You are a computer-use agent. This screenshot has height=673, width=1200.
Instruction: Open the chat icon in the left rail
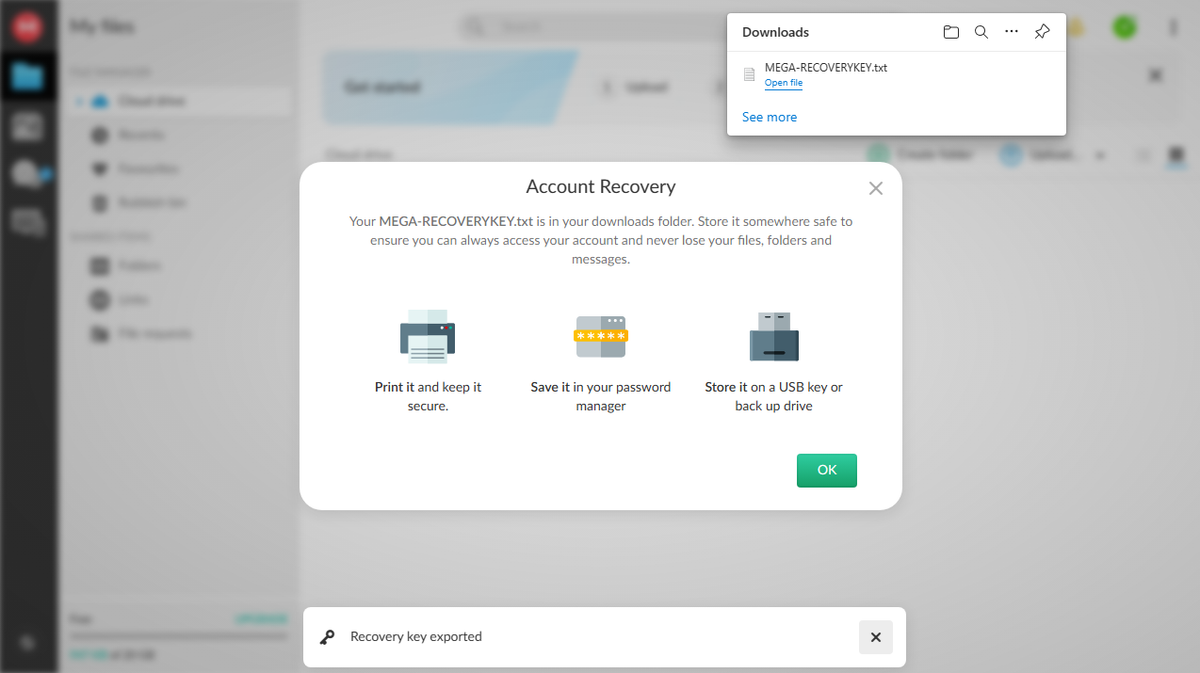click(29, 173)
